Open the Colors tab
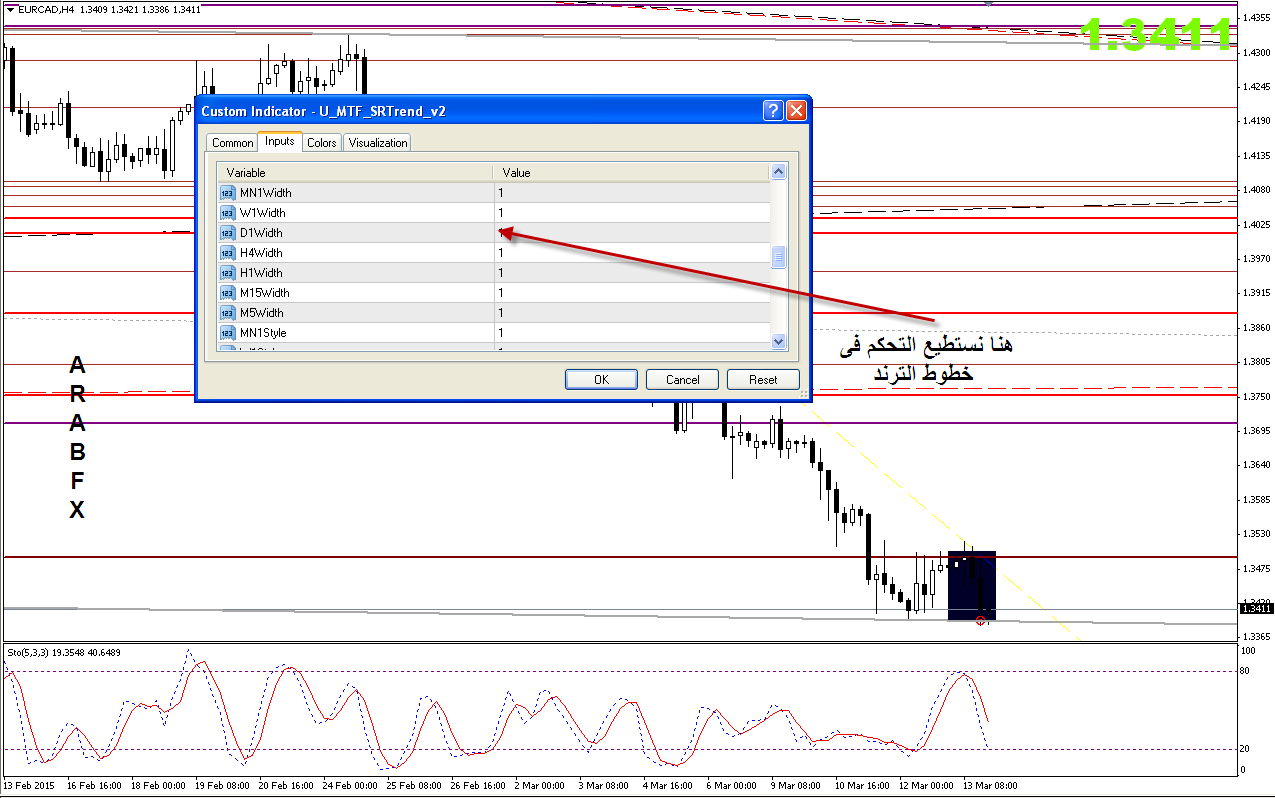This screenshot has width=1275, height=798. click(x=322, y=143)
